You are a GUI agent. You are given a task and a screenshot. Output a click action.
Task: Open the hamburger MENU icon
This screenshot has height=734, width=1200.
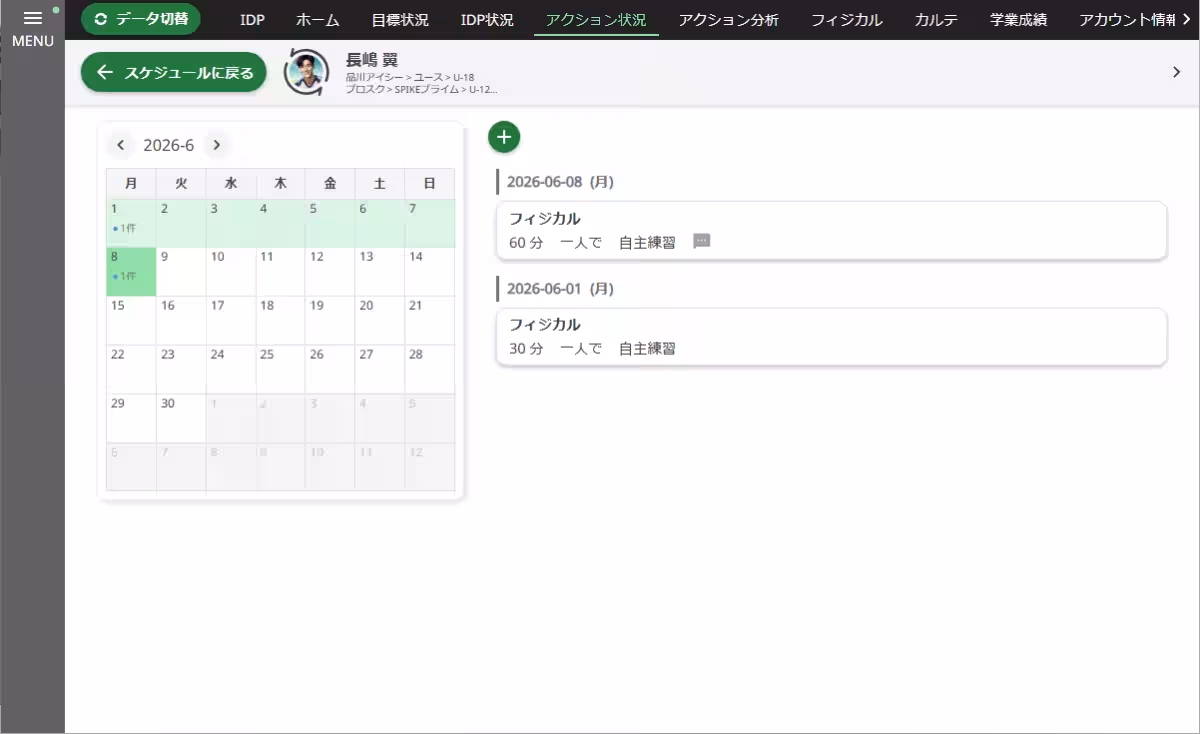32,18
